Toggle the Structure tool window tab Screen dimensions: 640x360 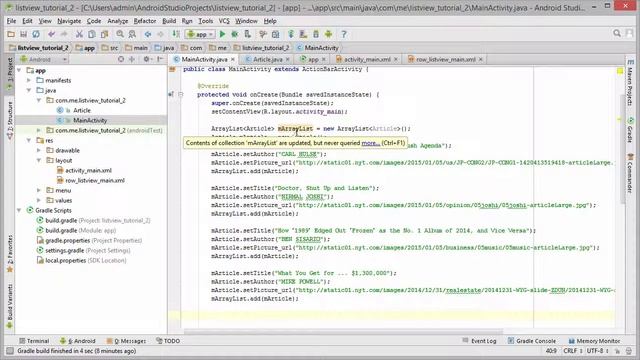[9, 120]
